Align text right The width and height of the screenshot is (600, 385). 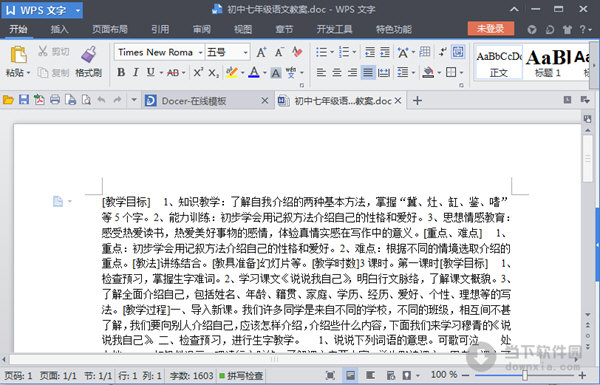point(352,72)
